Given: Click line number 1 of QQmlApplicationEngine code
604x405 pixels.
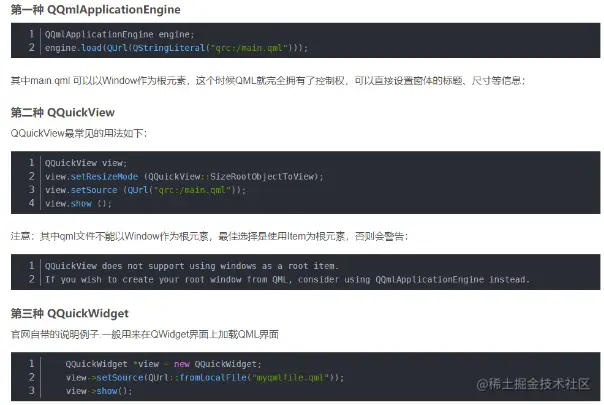Looking at the screenshot, I should click(x=32, y=34).
